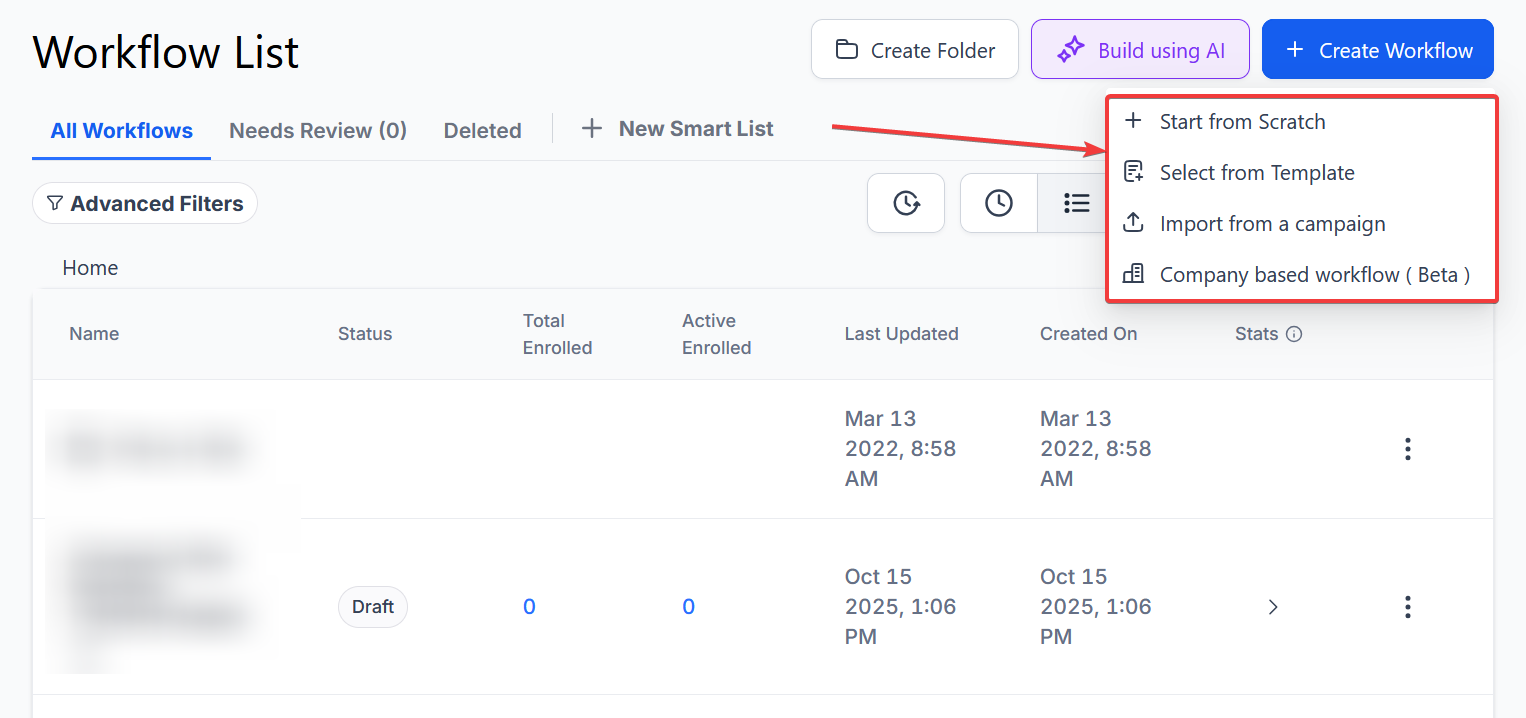Screen dimensions: 1526x718
Task: Open three-dot menu for the Draft workflow
Action: [x=1407, y=607]
